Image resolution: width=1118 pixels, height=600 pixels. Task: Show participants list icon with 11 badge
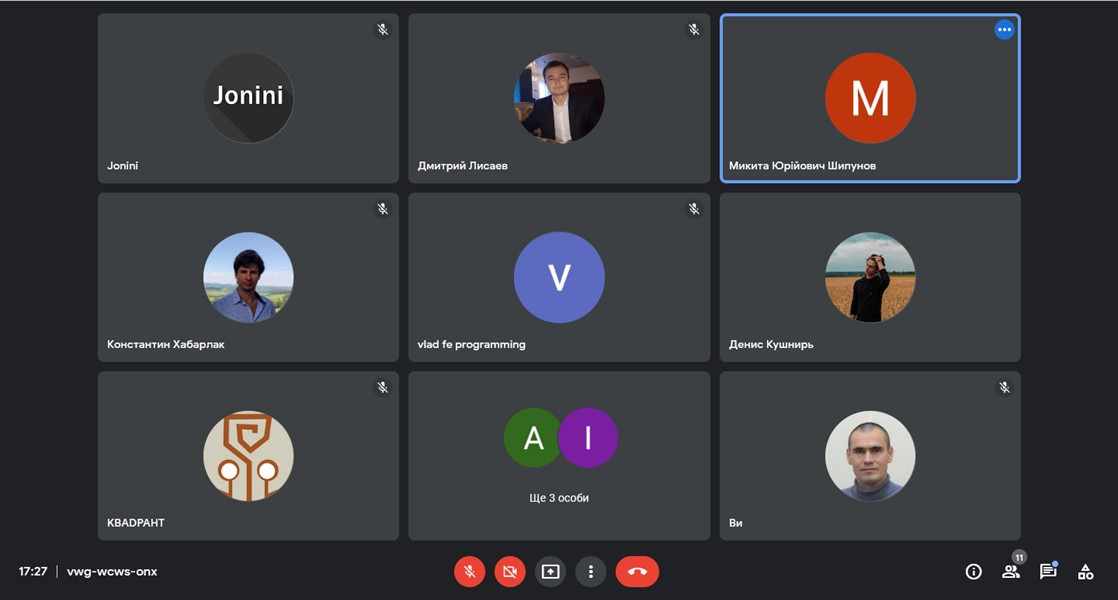[1011, 571]
